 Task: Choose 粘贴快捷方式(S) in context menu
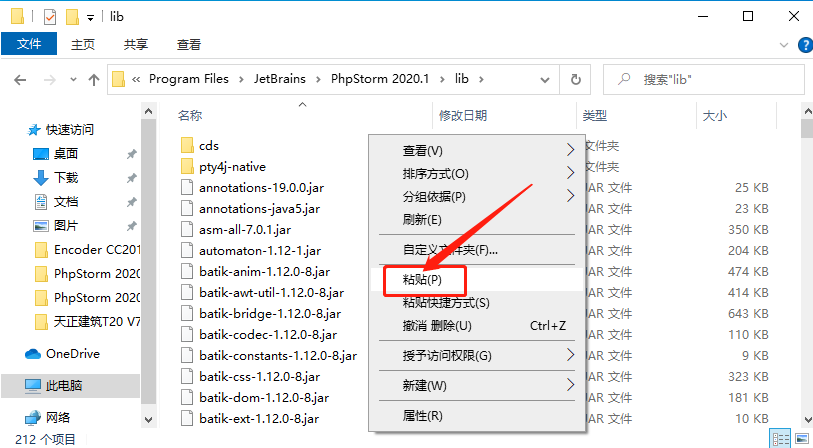coord(477,303)
